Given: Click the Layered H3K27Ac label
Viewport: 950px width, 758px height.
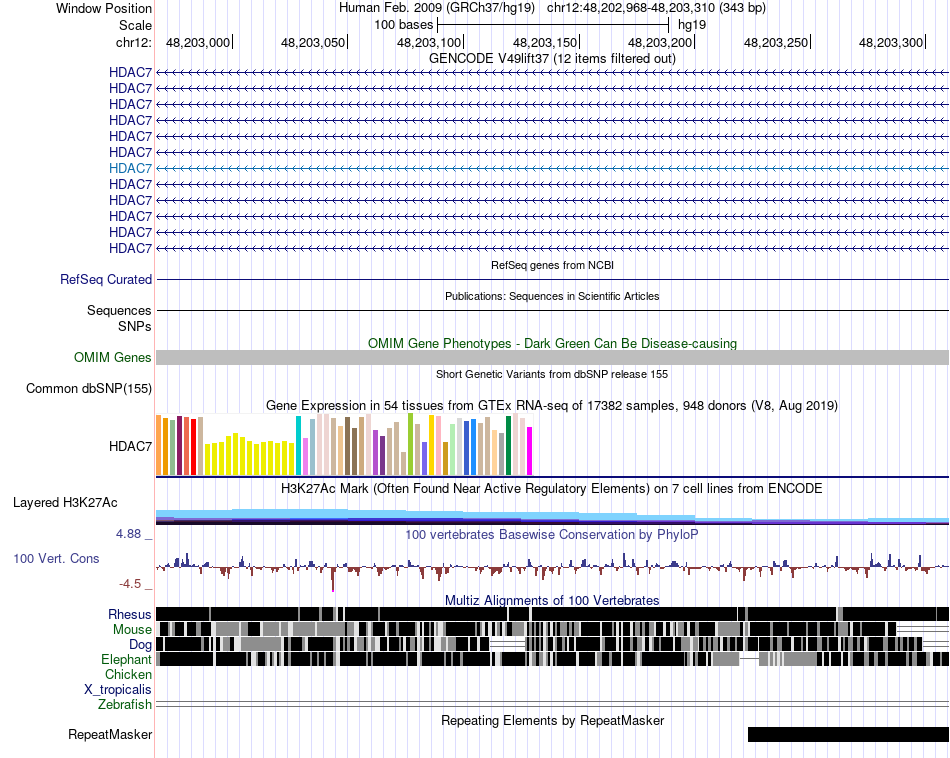Looking at the screenshot, I should point(65,502).
